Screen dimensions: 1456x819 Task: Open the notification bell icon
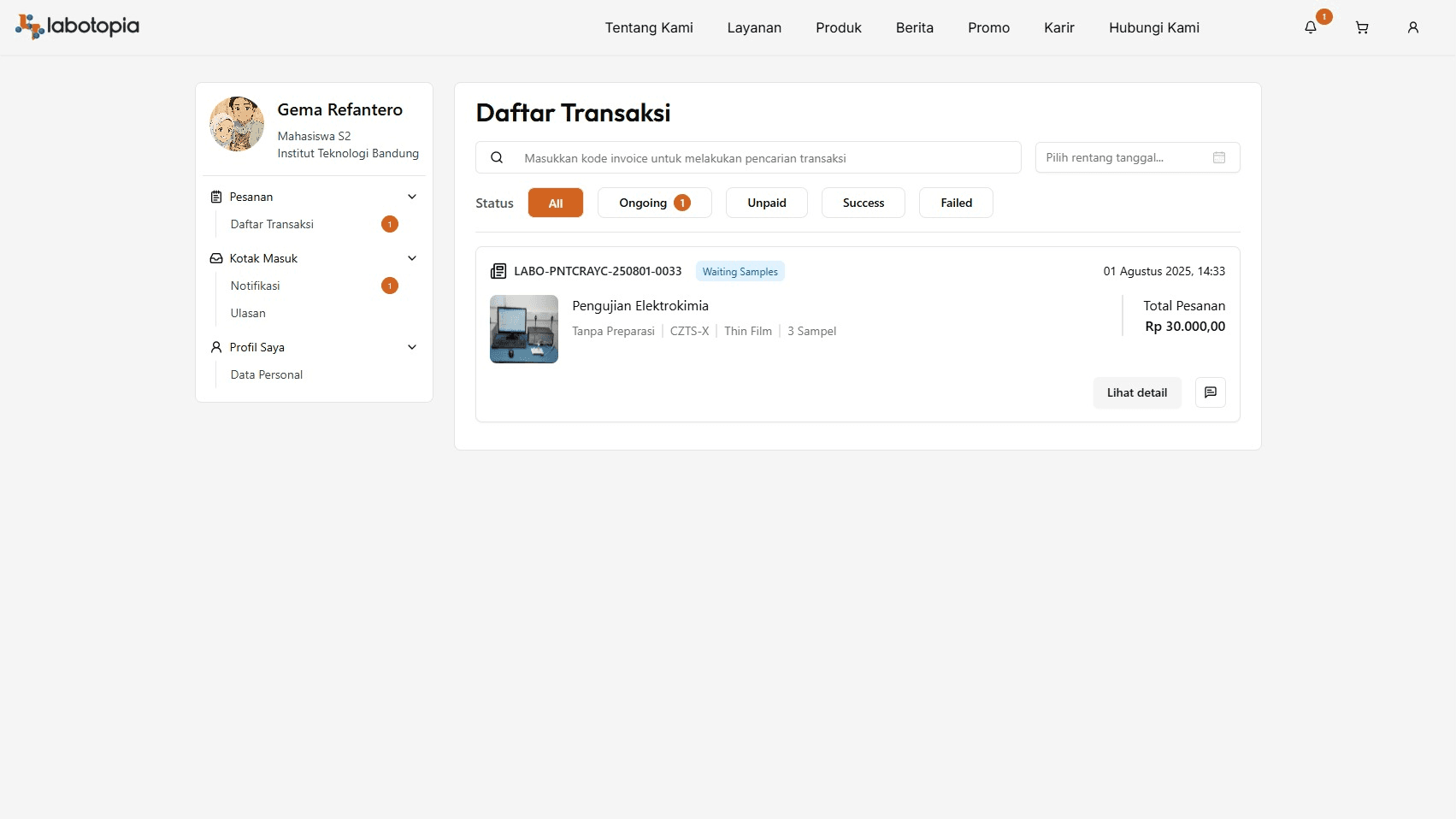pos(1310,27)
